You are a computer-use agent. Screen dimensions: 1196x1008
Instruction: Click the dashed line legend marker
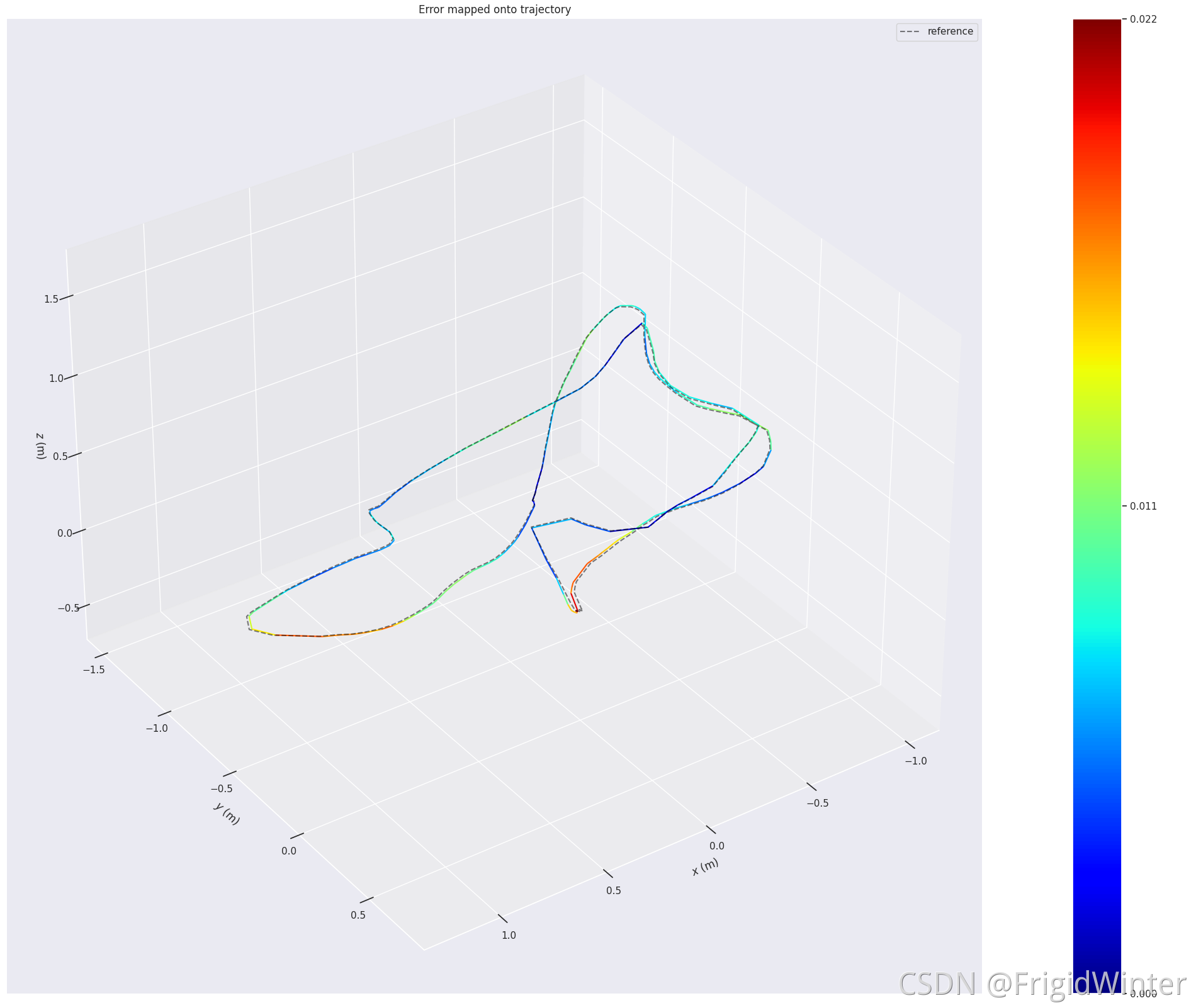point(911,31)
